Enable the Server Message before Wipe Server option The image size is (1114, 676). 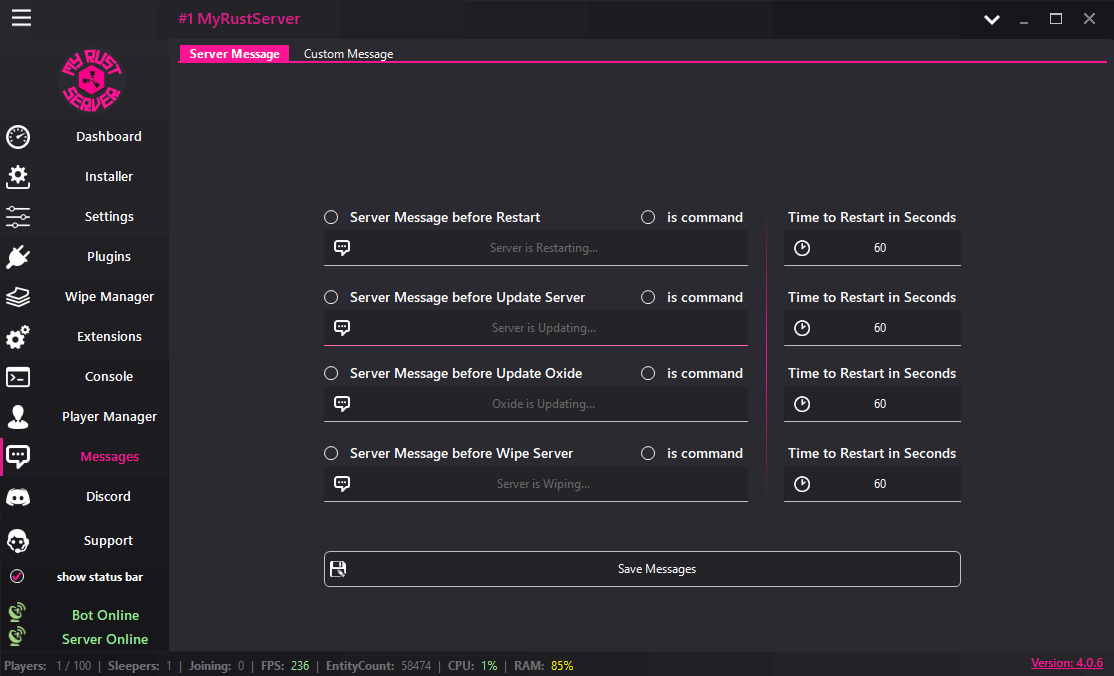click(331, 452)
